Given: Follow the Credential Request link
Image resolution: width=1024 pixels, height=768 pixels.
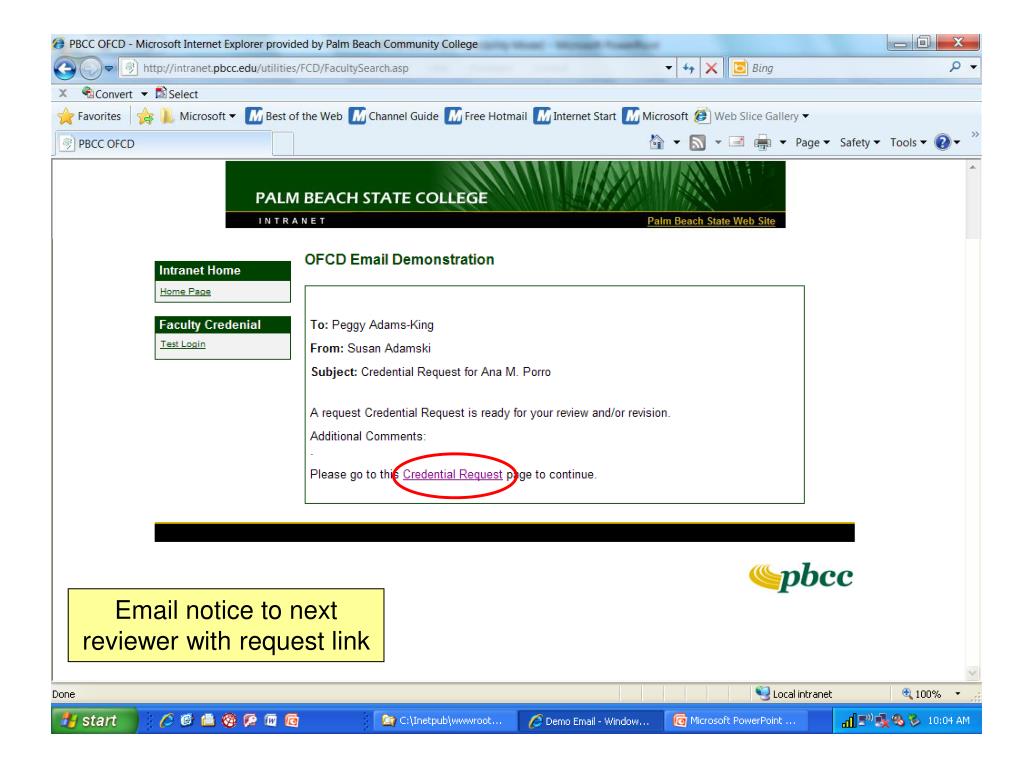Looking at the screenshot, I should click(x=453, y=475).
